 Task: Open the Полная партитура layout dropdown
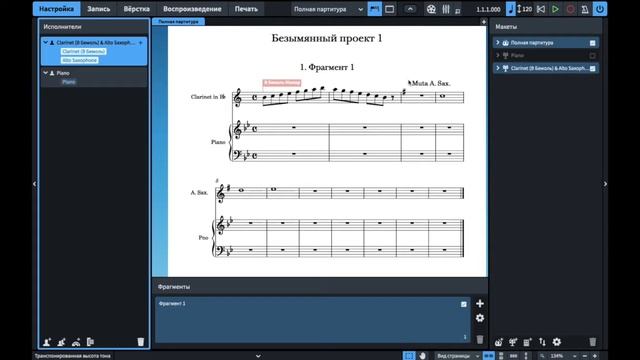[x=328, y=9]
